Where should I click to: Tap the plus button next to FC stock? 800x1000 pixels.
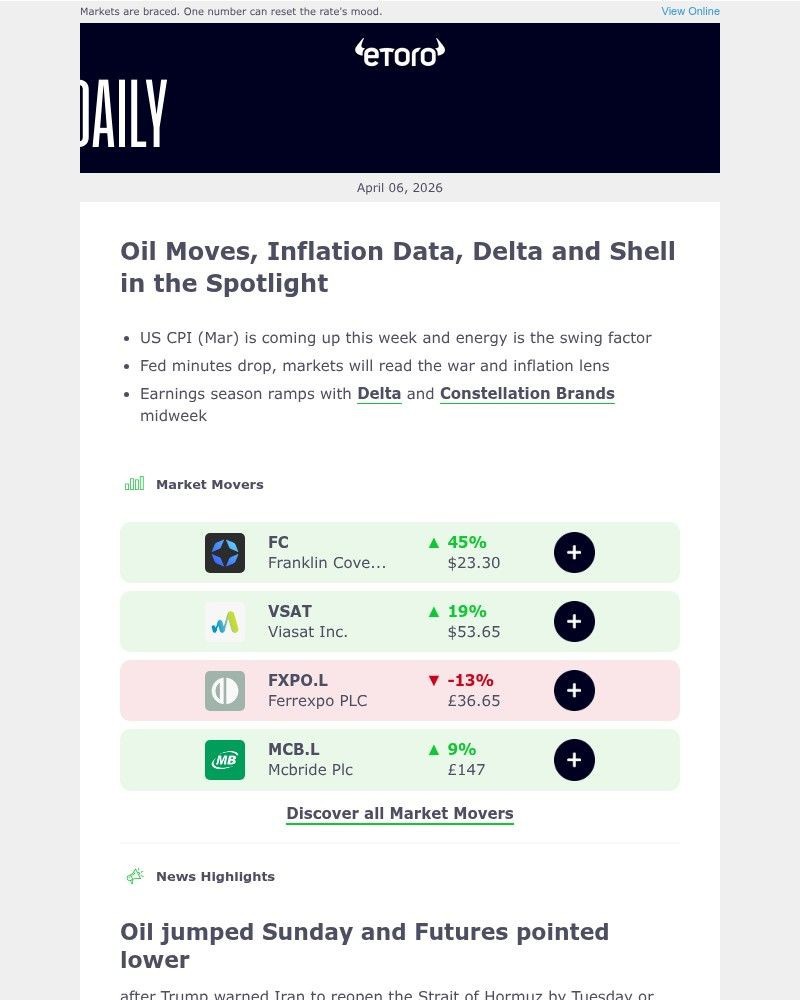574,552
